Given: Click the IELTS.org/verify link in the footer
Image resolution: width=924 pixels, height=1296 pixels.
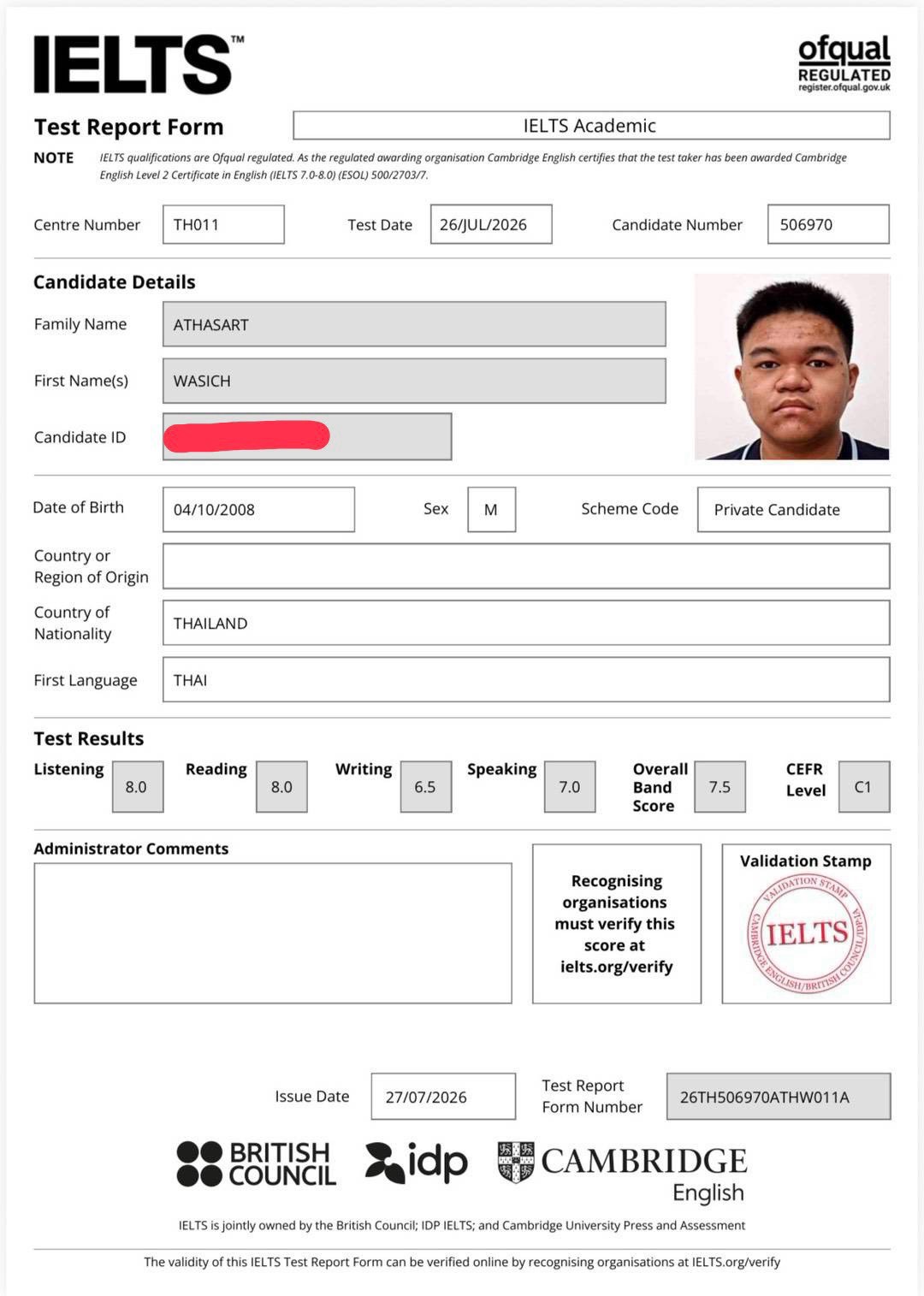Looking at the screenshot, I should click(x=736, y=1262).
